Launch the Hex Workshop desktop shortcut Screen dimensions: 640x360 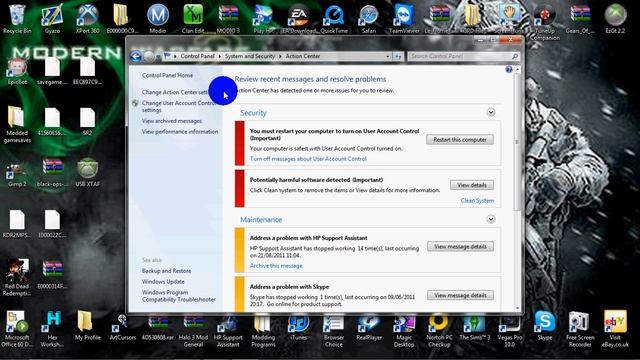(52, 329)
